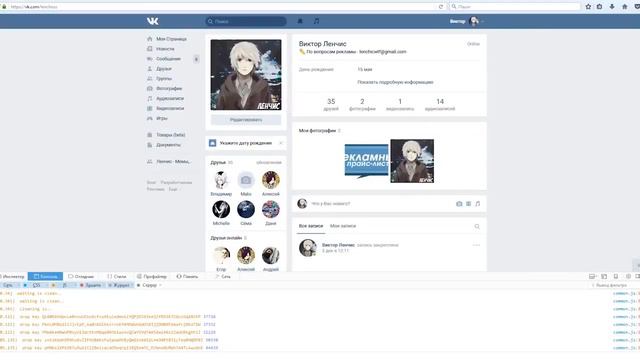Attach a video icon in the post box

point(469,204)
